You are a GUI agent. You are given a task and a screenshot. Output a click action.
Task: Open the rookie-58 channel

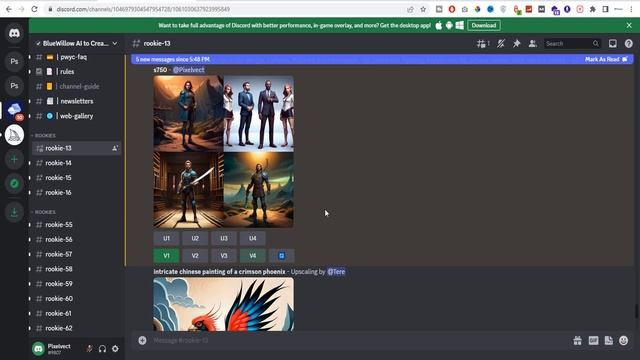(x=76, y=269)
